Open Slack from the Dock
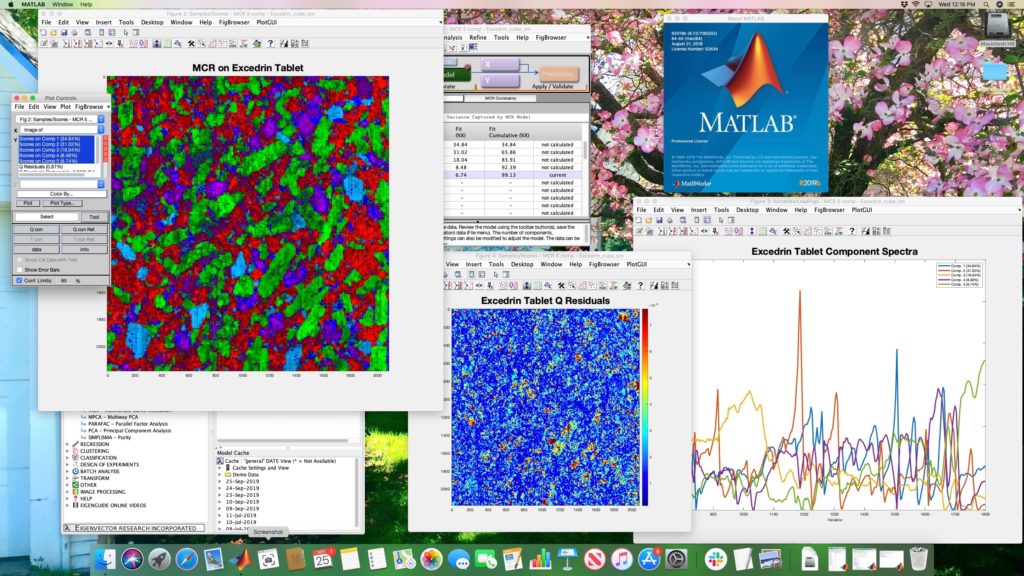This screenshot has height=576, width=1024. click(715, 559)
